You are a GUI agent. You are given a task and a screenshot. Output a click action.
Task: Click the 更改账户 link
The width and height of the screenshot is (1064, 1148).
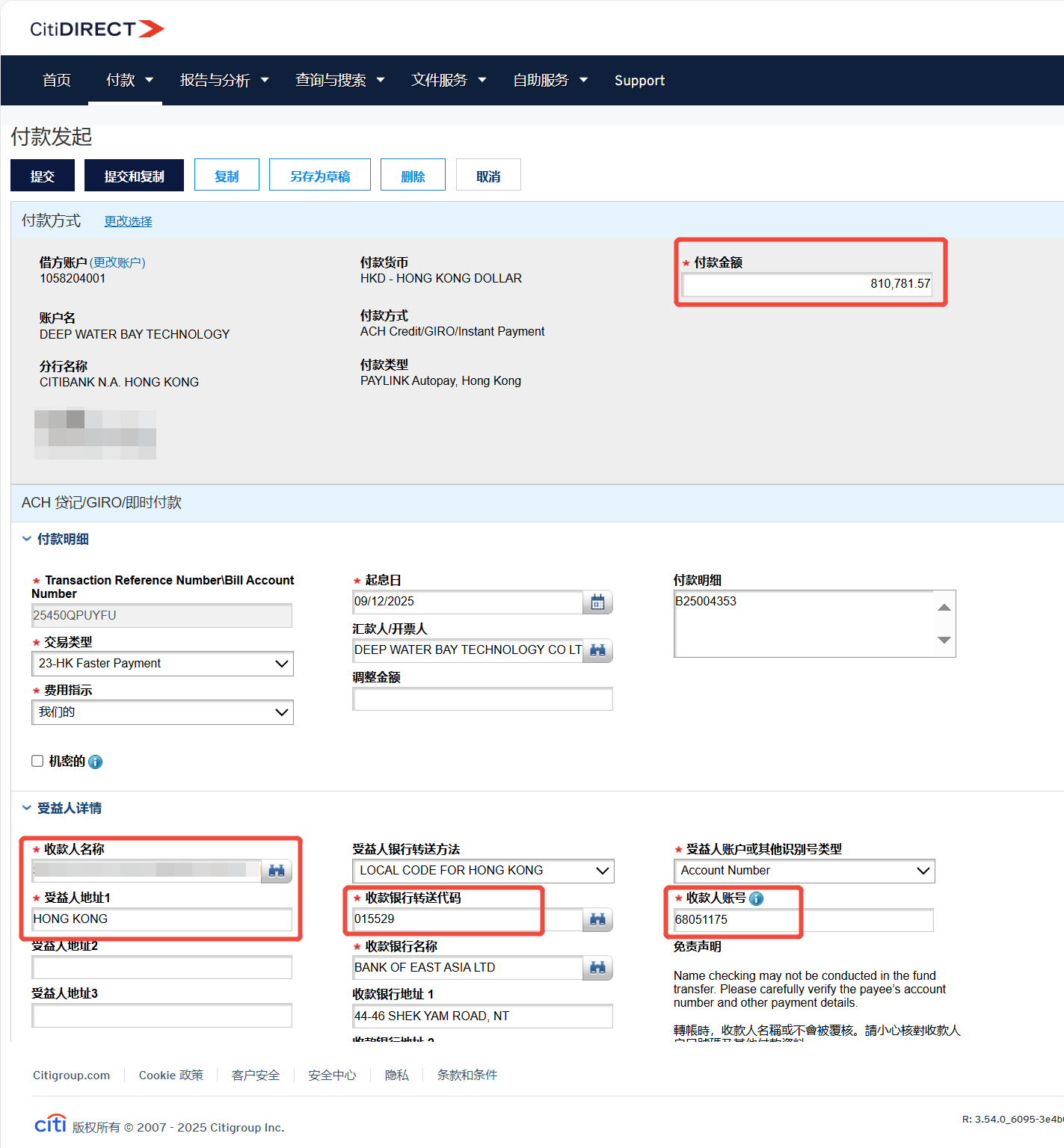pos(117,262)
